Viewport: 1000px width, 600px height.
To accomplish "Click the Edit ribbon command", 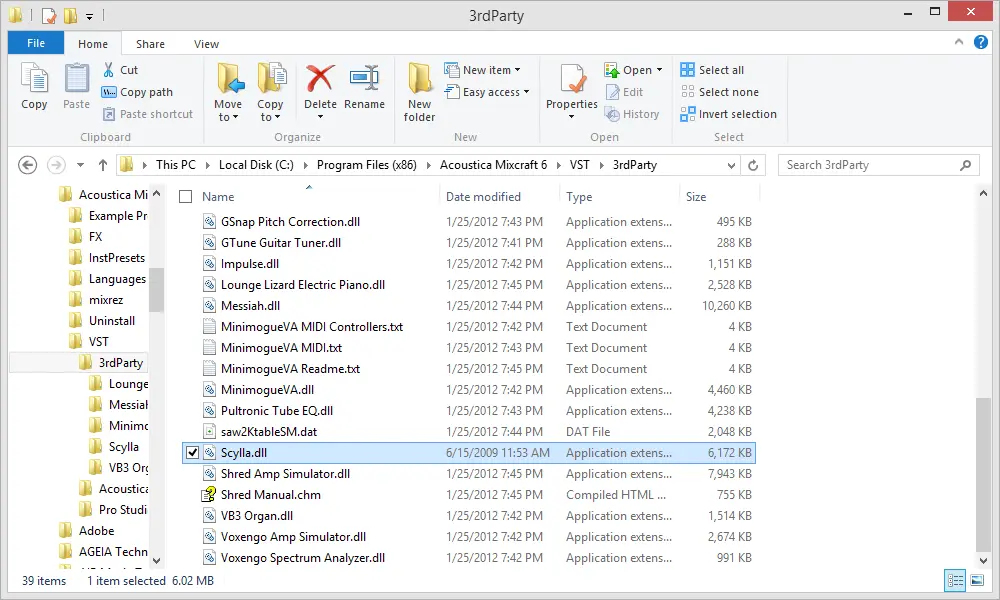I will pos(624,92).
